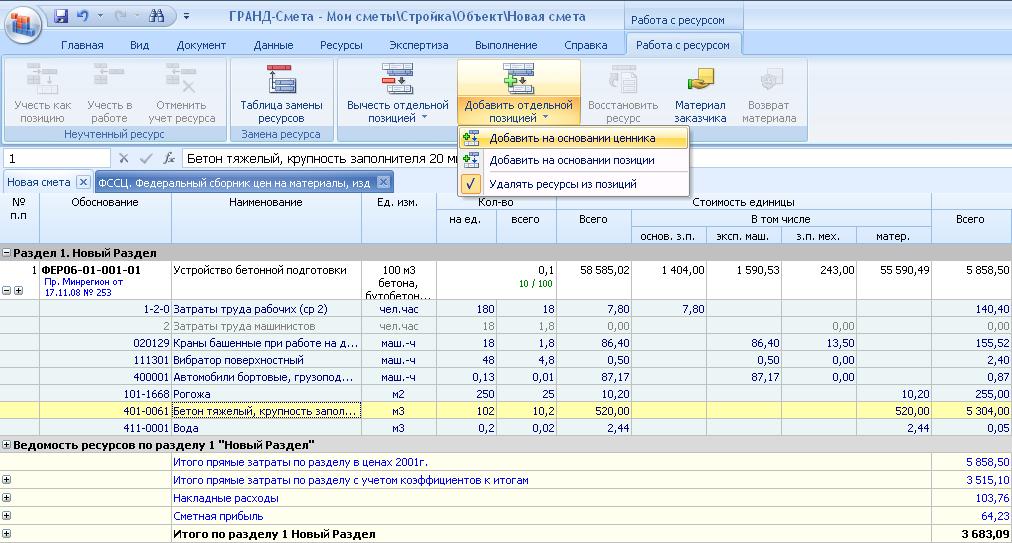
Task: Select the 'Затраты труда рабочих (ср 2)' row
Action: coord(506,309)
